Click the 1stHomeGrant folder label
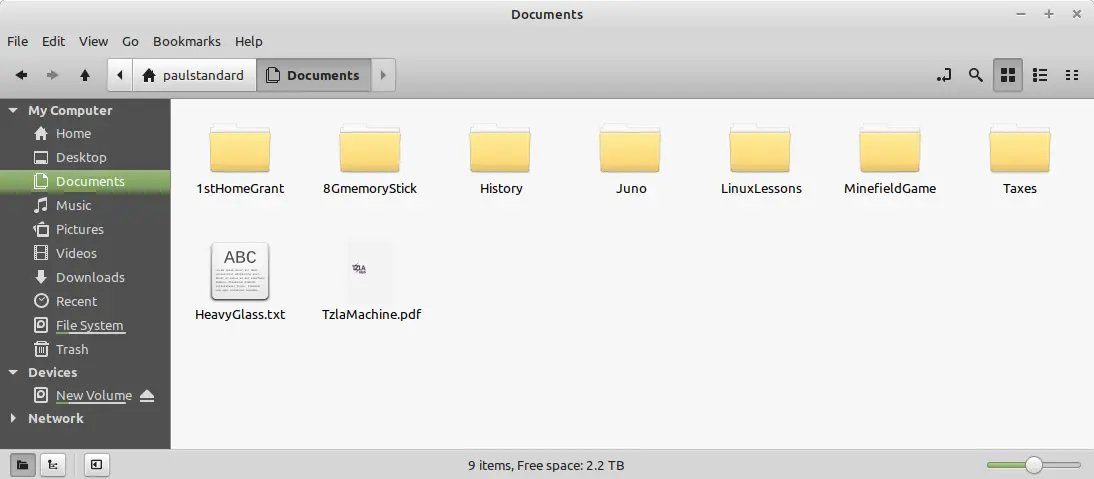The image size is (1094, 479). tap(240, 189)
